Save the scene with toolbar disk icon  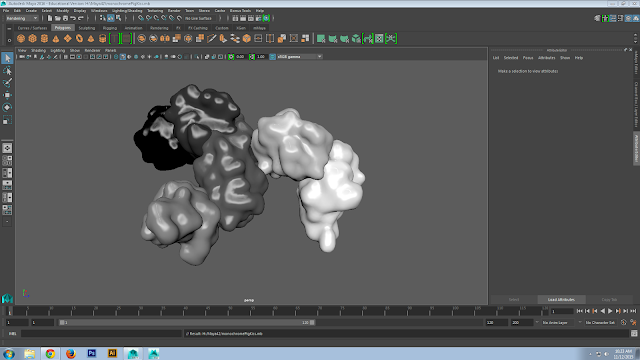click(65, 18)
